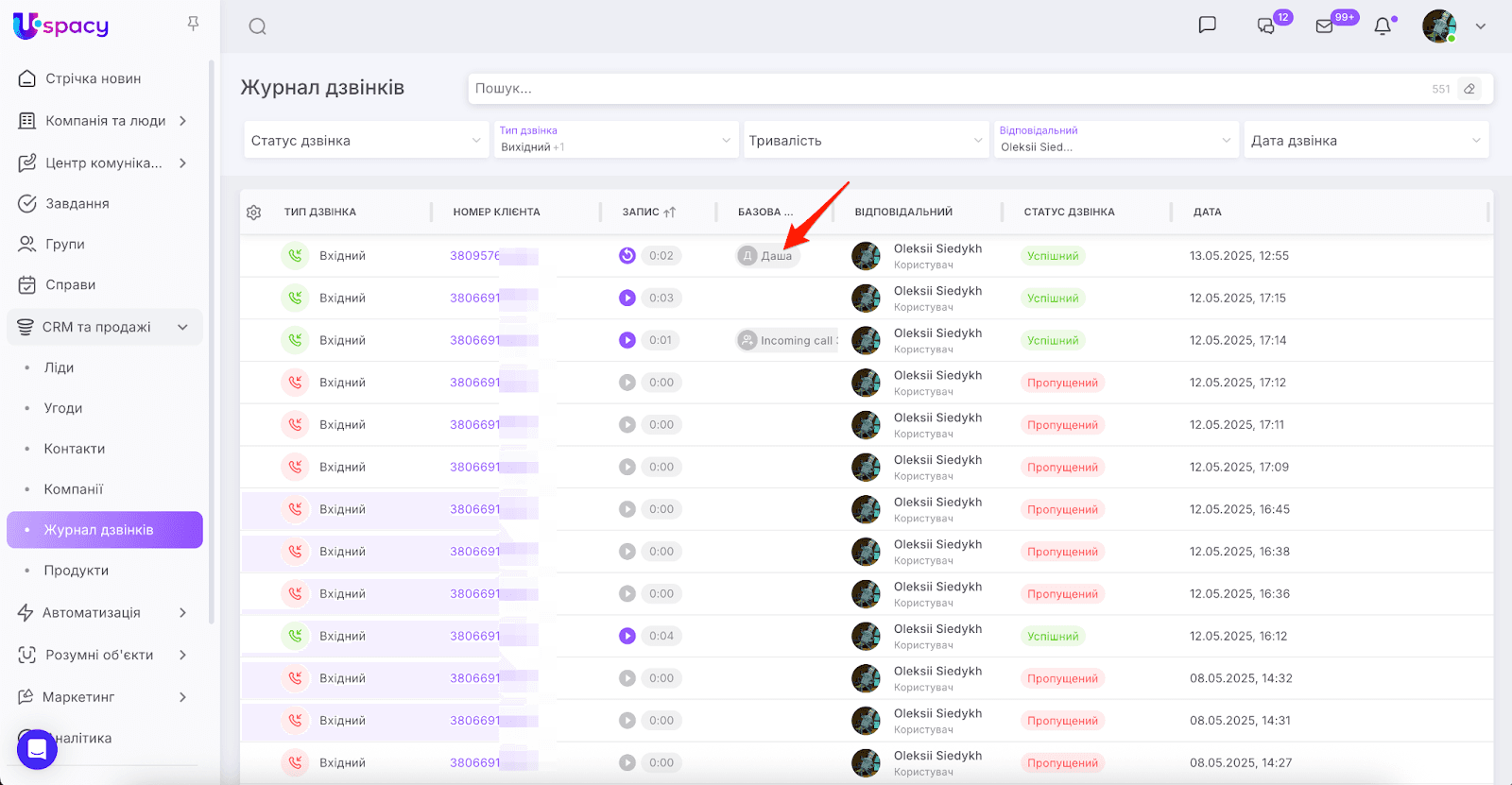Open the Статус дзвінка filter dropdown
The image size is (1512, 785).
click(366, 141)
